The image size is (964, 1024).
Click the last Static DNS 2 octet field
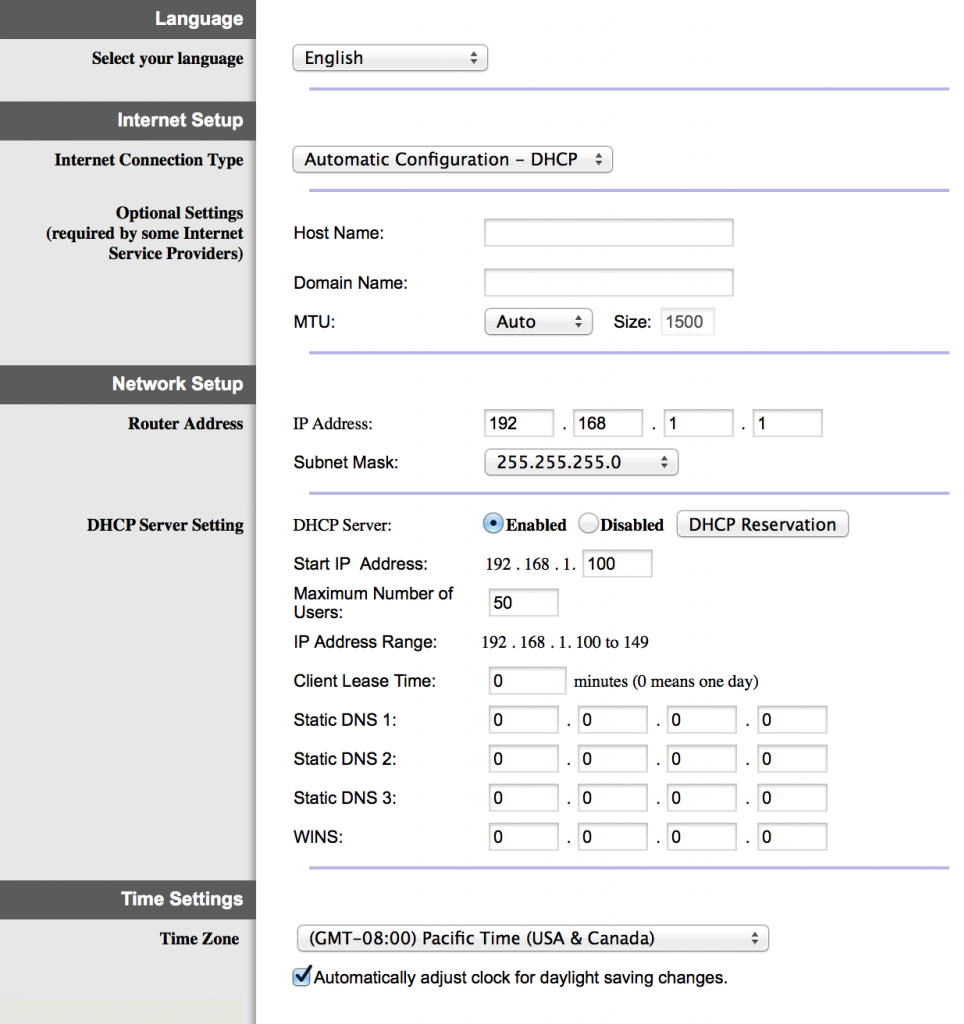click(791, 759)
